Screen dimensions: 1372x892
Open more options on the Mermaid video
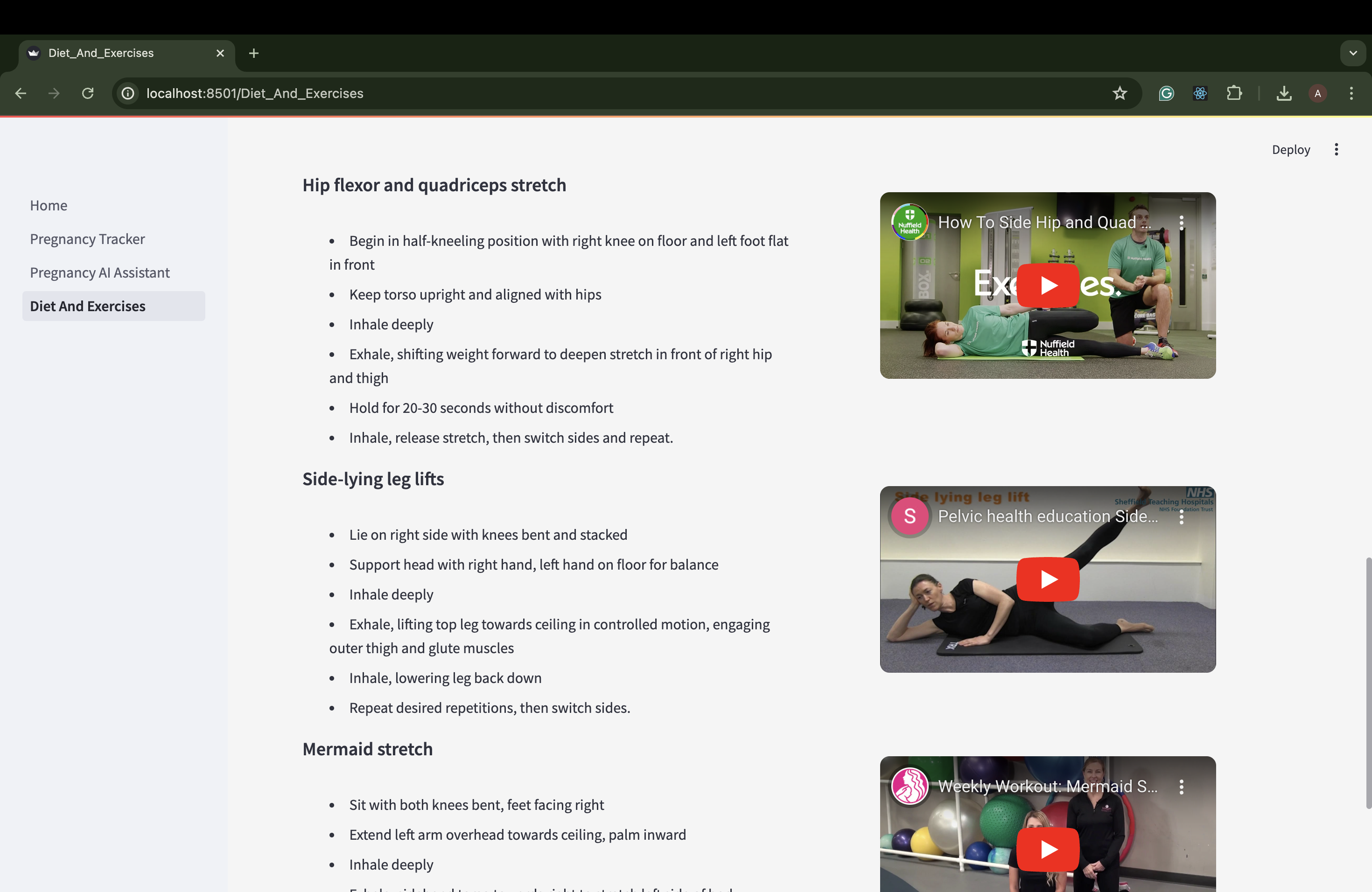pos(1181,787)
